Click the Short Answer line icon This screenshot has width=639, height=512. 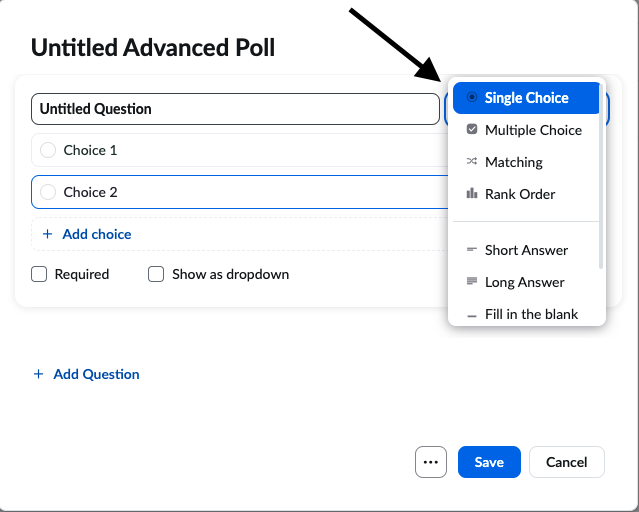(472, 250)
